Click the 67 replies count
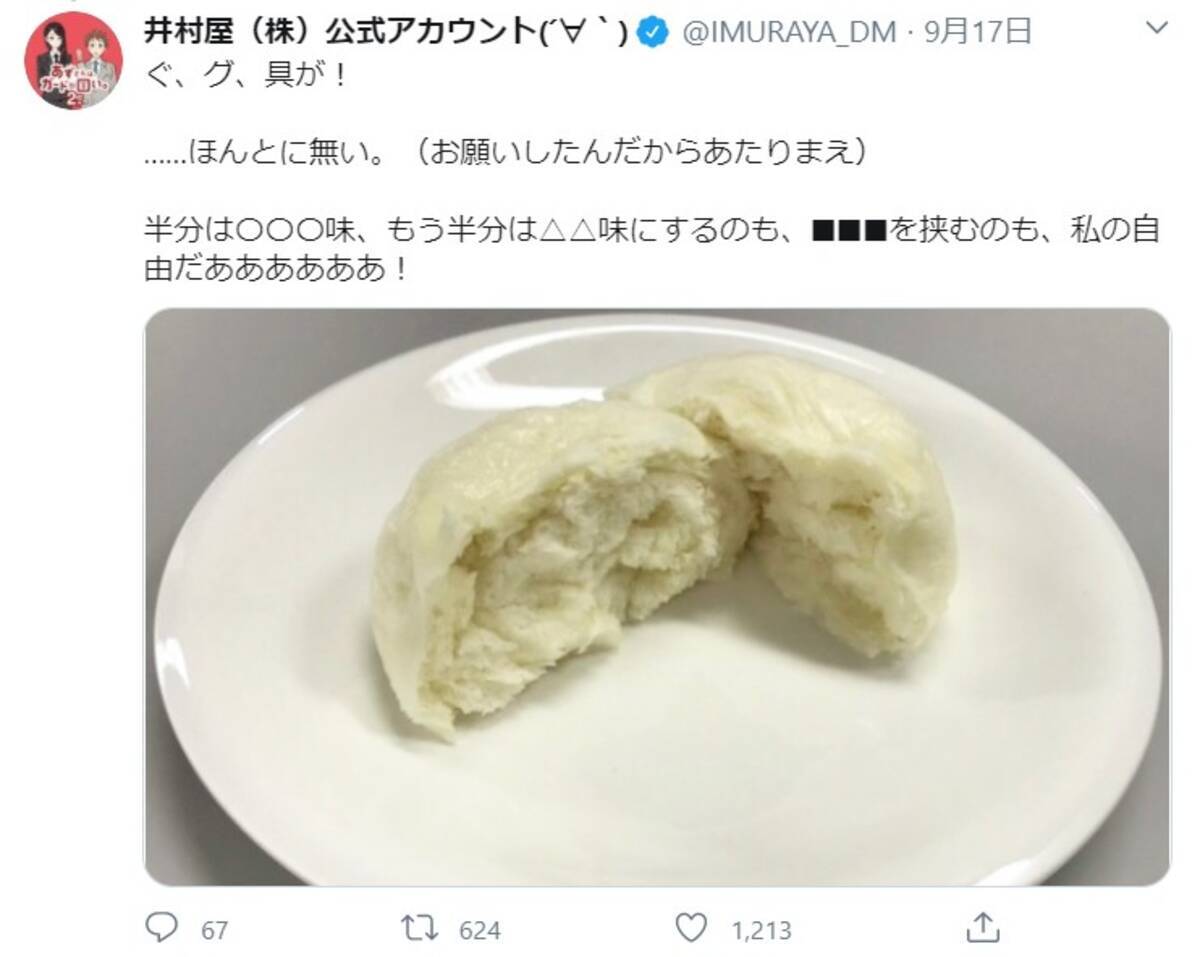This screenshot has height=957, width=1200. click(x=214, y=930)
